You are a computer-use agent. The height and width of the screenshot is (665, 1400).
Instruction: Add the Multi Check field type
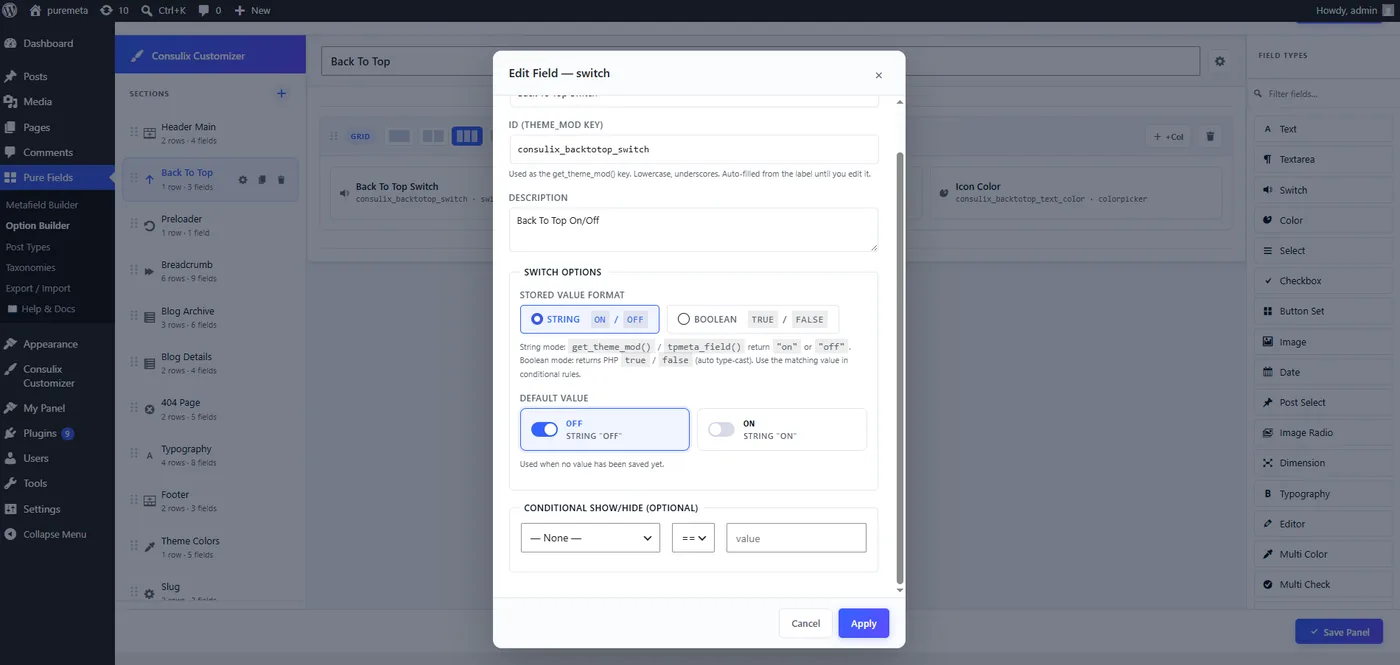[1322, 584]
